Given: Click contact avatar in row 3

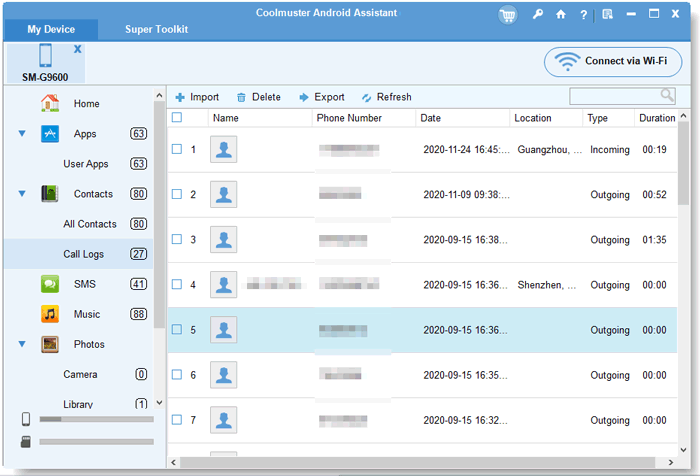Looking at the screenshot, I should point(224,239).
